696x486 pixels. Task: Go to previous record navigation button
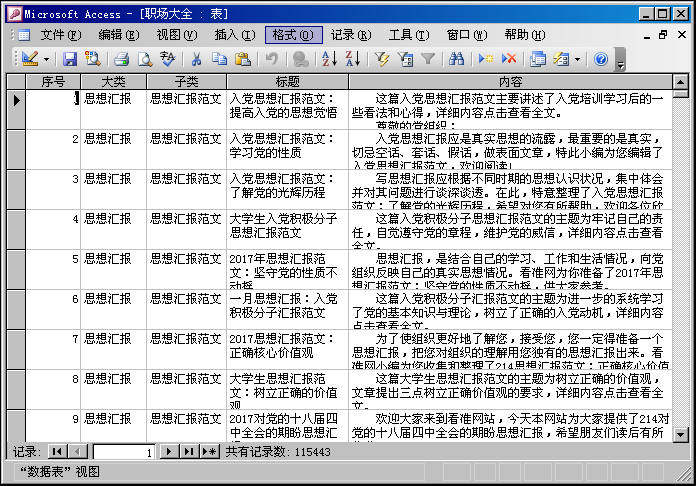point(78,452)
